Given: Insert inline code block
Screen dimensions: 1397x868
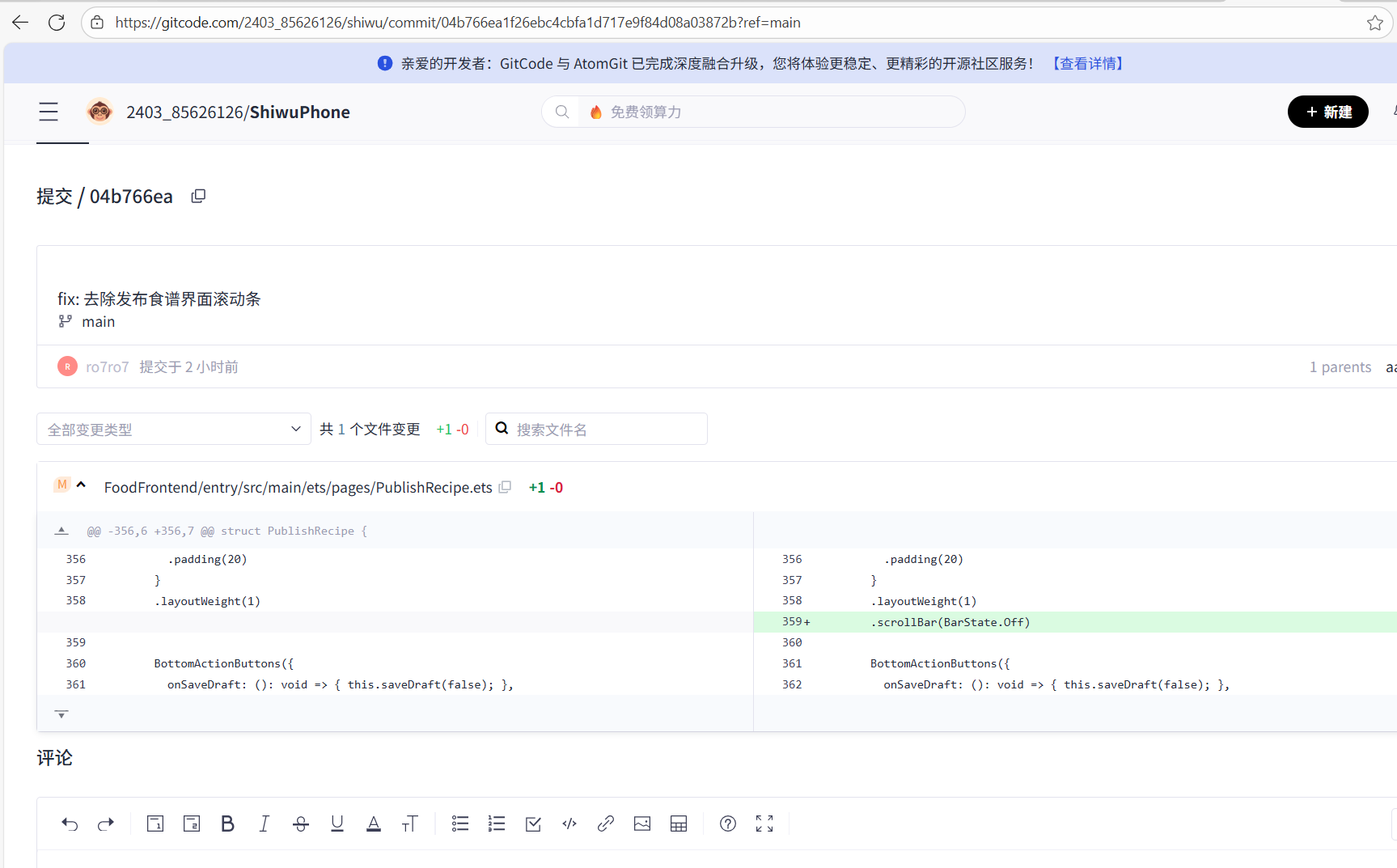Looking at the screenshot, I should point(569,824).
